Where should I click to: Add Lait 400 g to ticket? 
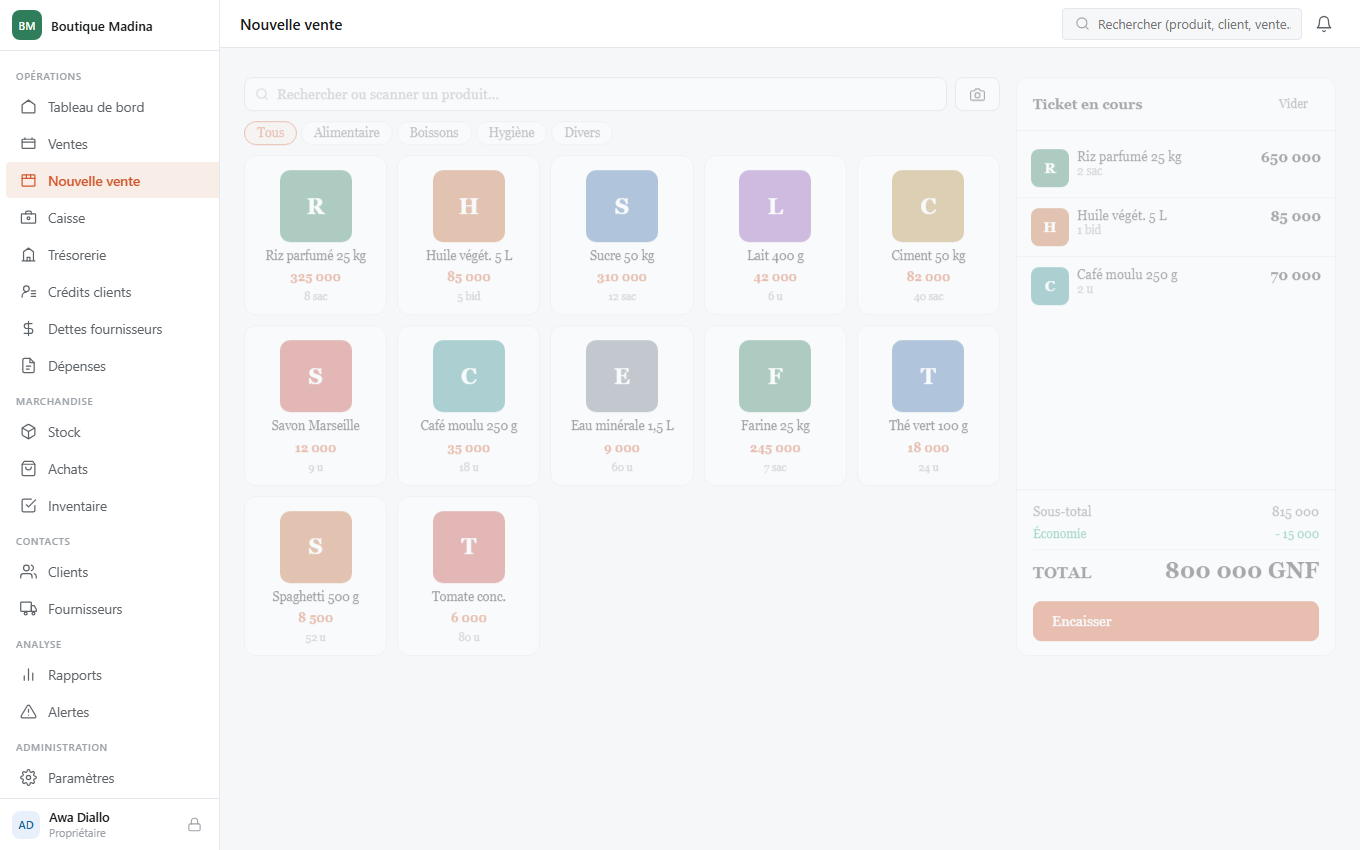[x=775, y=235]
